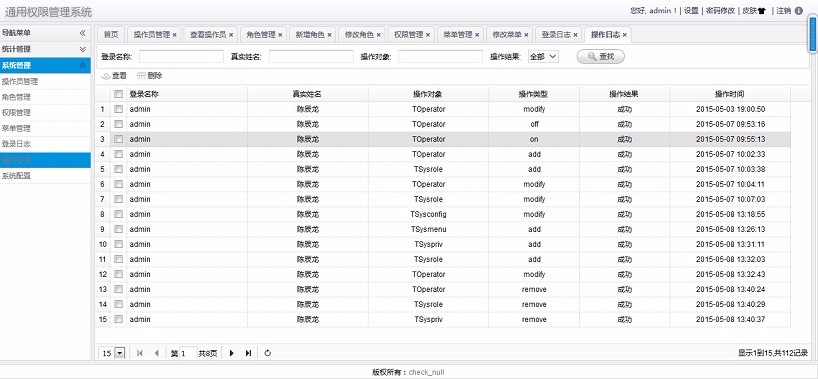Click the 查找 search button
Viewport: 818px width, 379px height.
coord(600,56)
